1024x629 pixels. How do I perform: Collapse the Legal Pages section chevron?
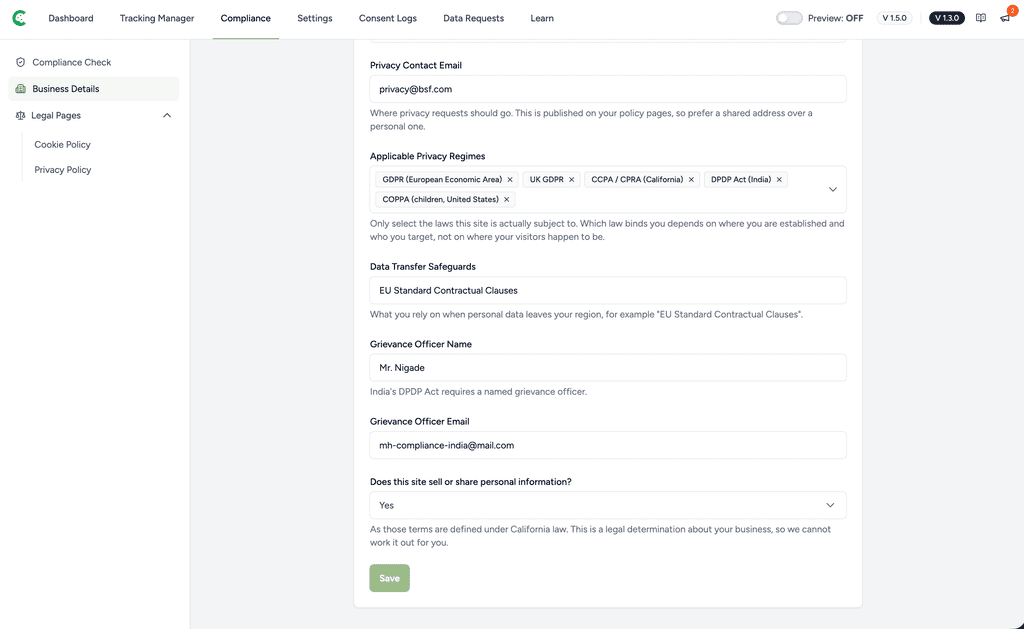(x=167, y=116)
